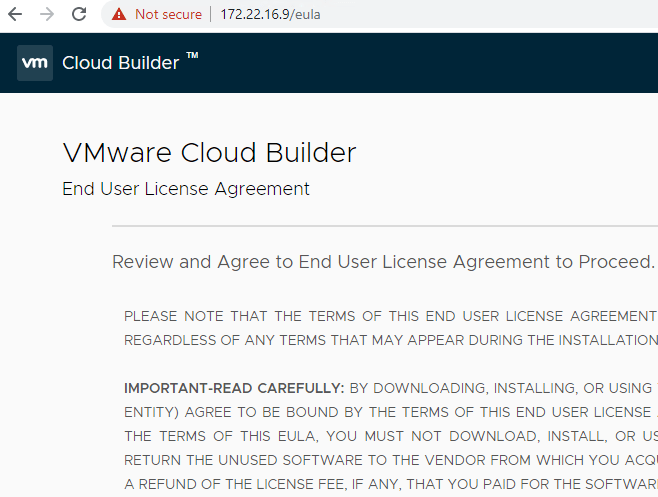Viewport: 658px width, 497px height.
Task: Select the address bar URL 172.22.16.9/eula
Action: tap(270, 15)
